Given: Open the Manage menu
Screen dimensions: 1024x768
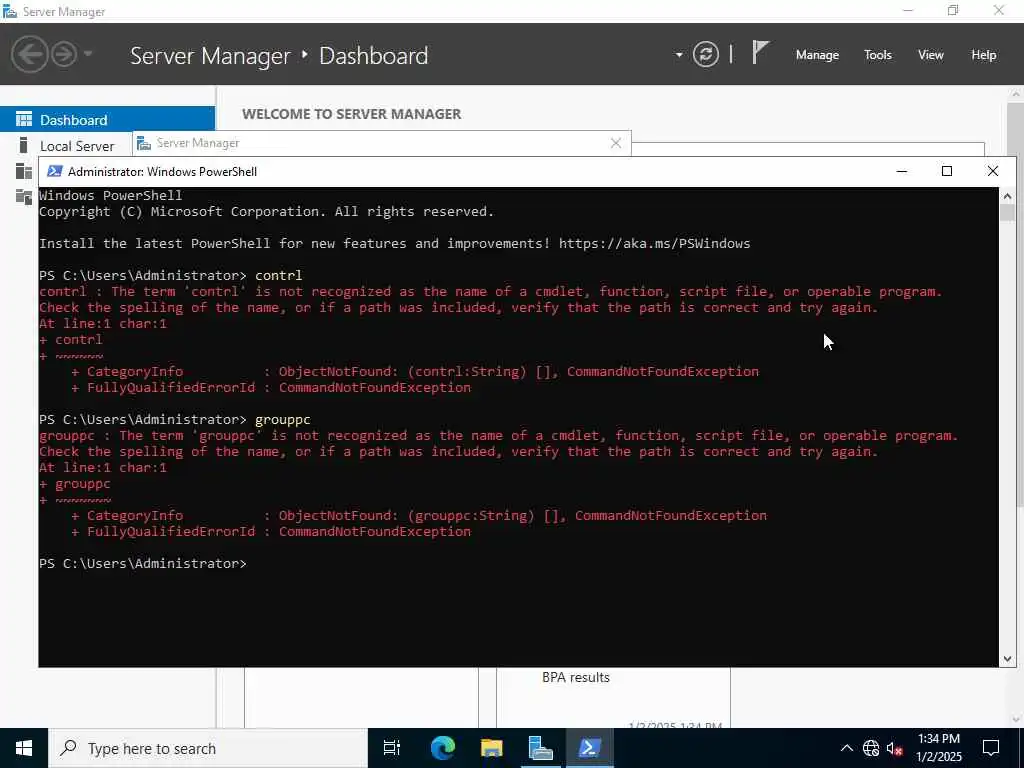Looking at the screenshot, I should pos(817,55).
